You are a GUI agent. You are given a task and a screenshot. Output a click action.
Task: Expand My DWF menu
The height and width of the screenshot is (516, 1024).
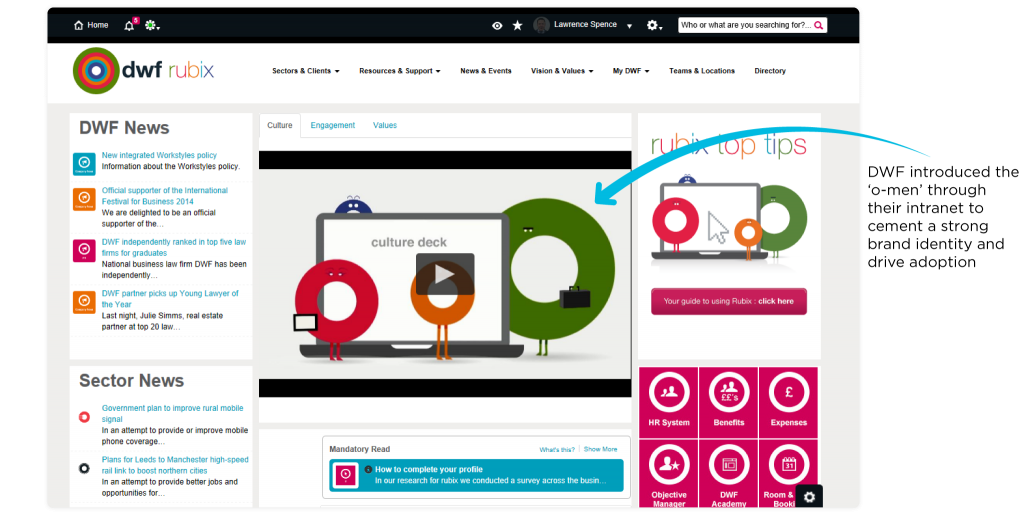pos(631,71)
